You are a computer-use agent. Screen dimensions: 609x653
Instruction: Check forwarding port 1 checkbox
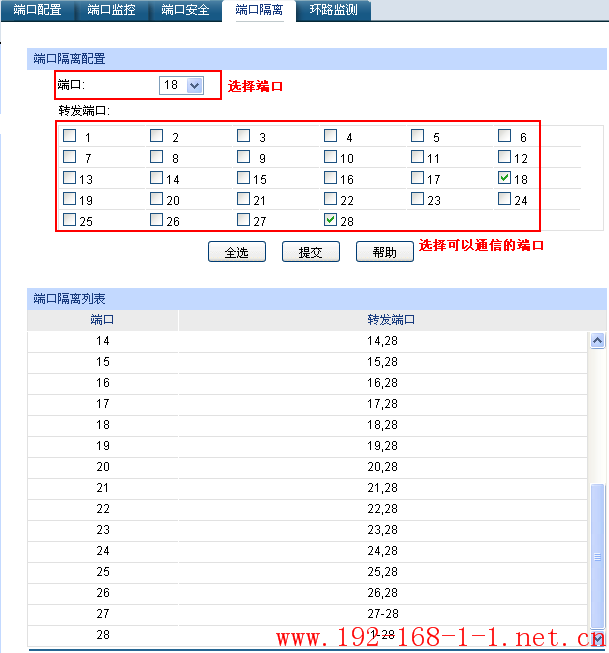click(70, 135)
